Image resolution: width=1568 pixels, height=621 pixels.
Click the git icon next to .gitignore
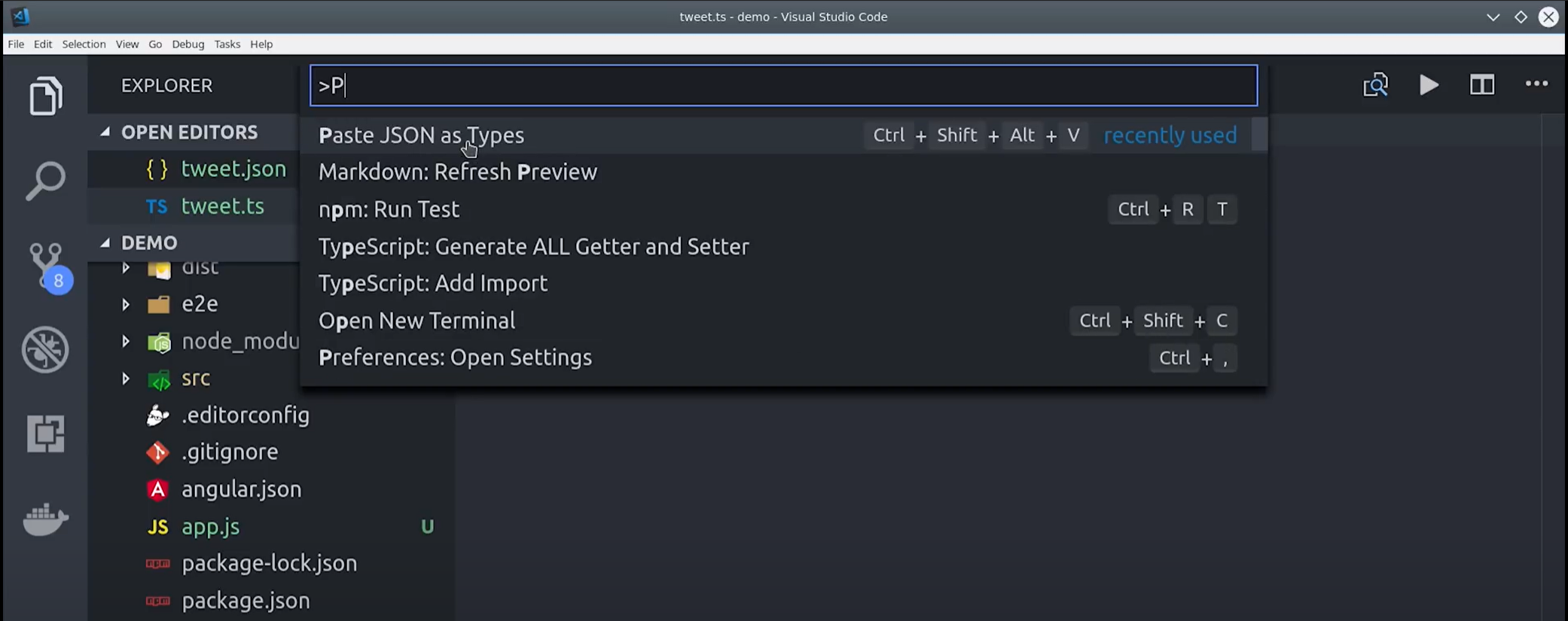(x=157, y=452)
